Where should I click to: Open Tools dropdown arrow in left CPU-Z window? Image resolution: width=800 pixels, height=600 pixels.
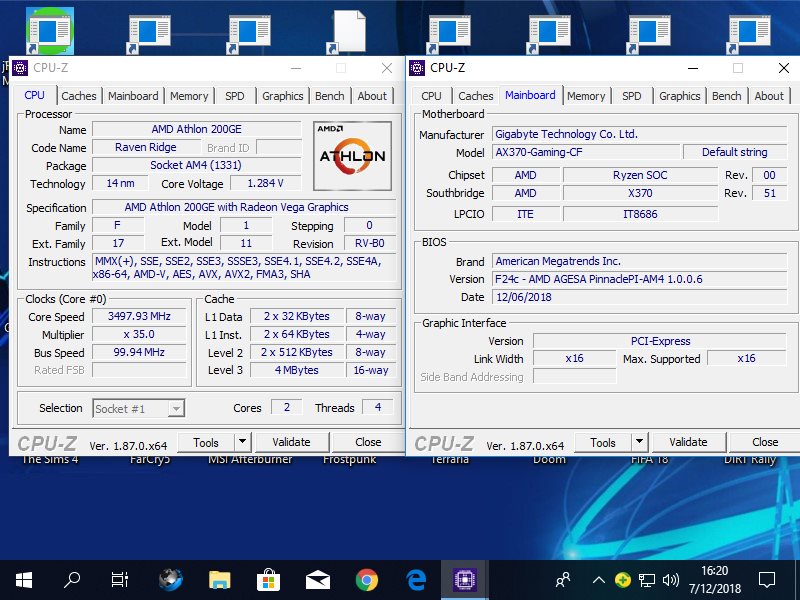pos(243,442)
